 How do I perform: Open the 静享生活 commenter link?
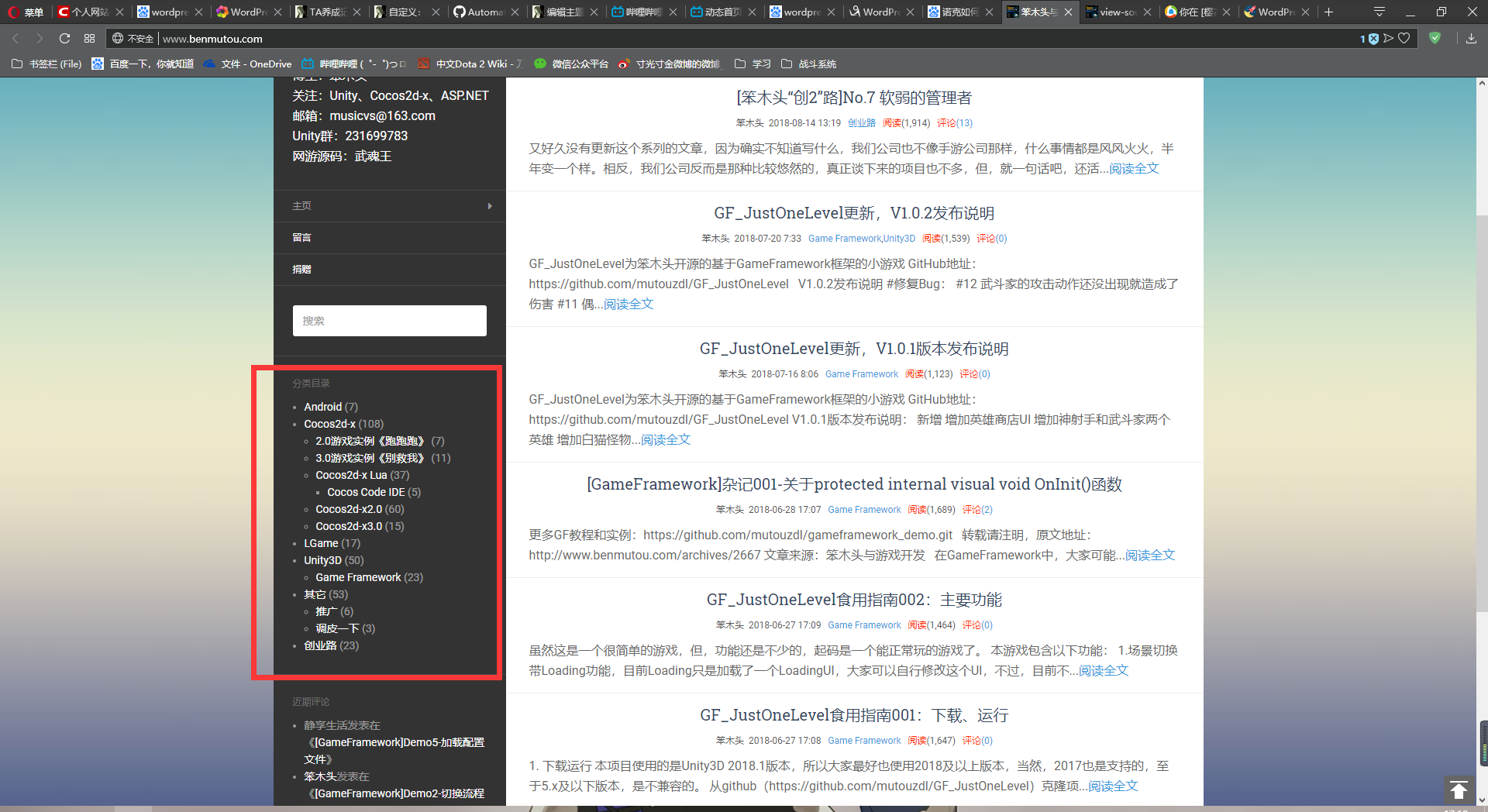coord(325,725)
